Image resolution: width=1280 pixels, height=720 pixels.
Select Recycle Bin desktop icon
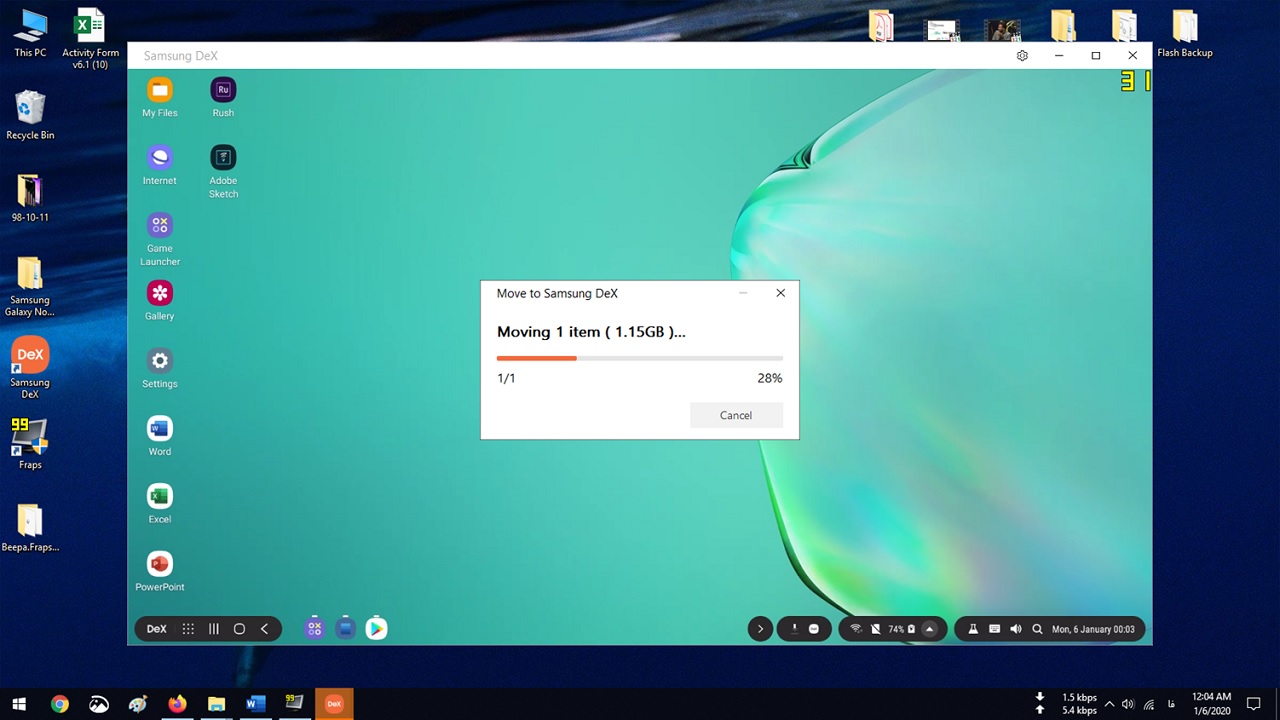(30, 115)
